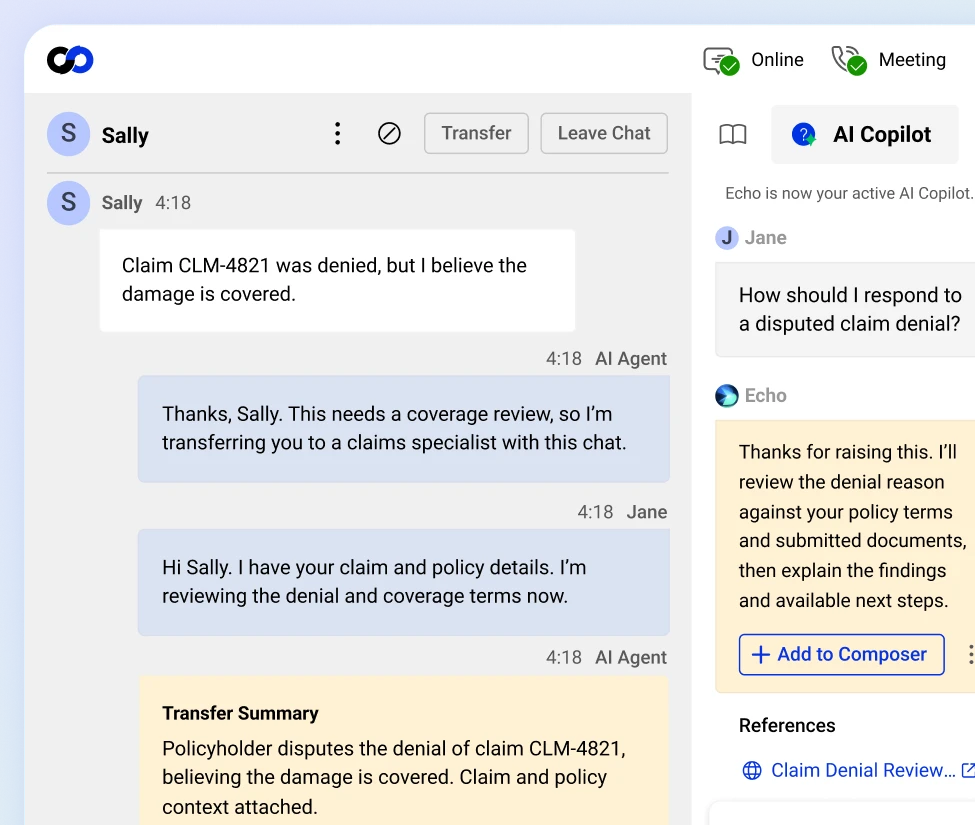Click the References heading
This screenshot has width=975, height=825.
coord(787,726)
